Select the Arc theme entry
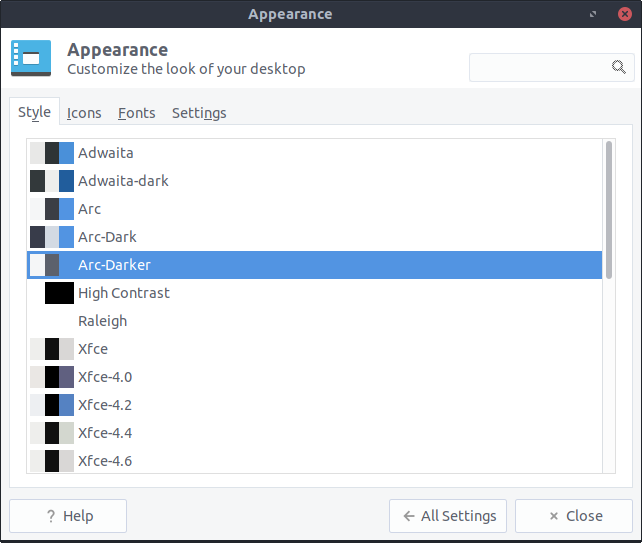The image size is (642, 543). pos(90,209)
